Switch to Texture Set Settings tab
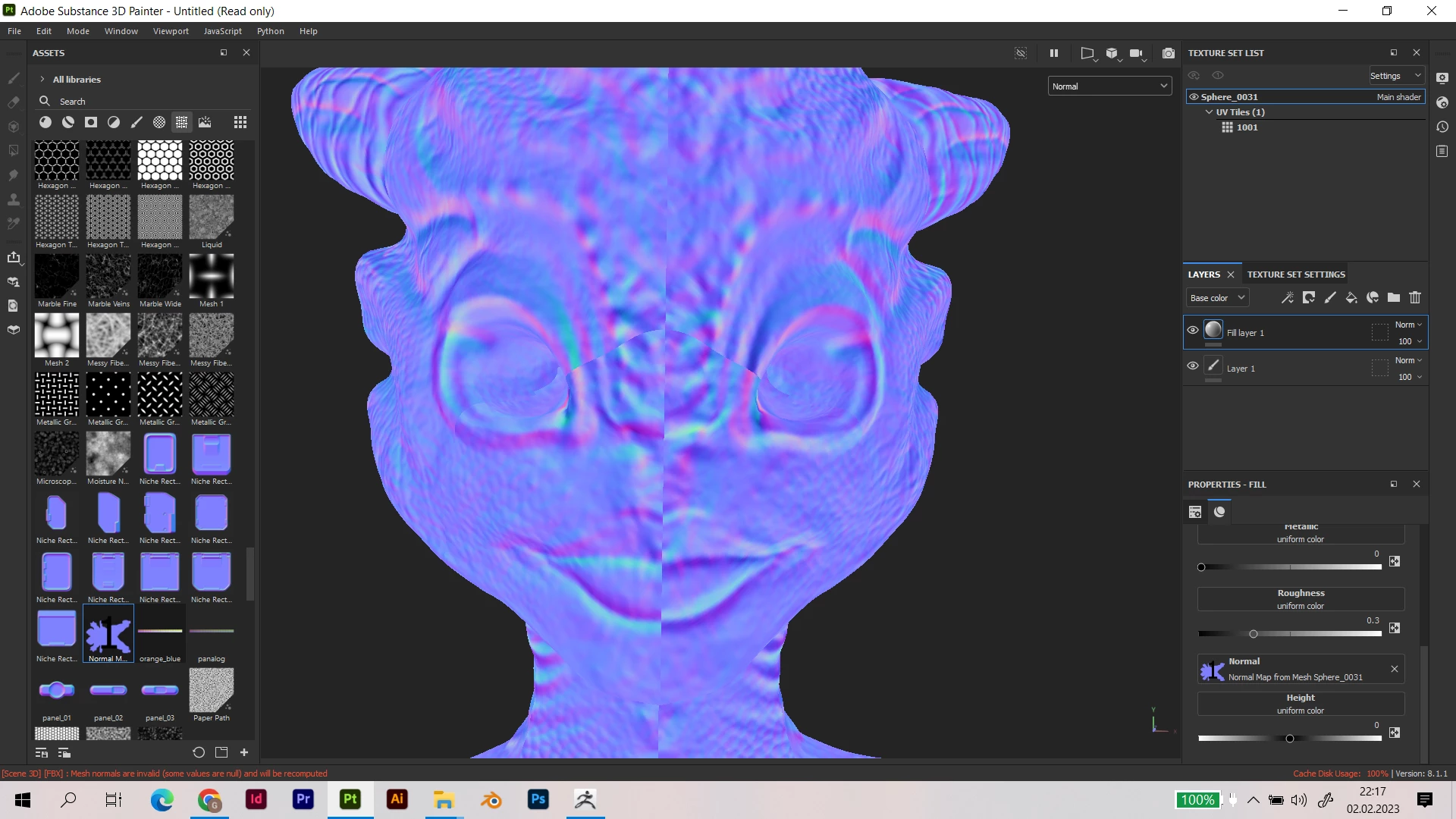This screenshot has width=1456, height=819. click(x=1296, y=275)
